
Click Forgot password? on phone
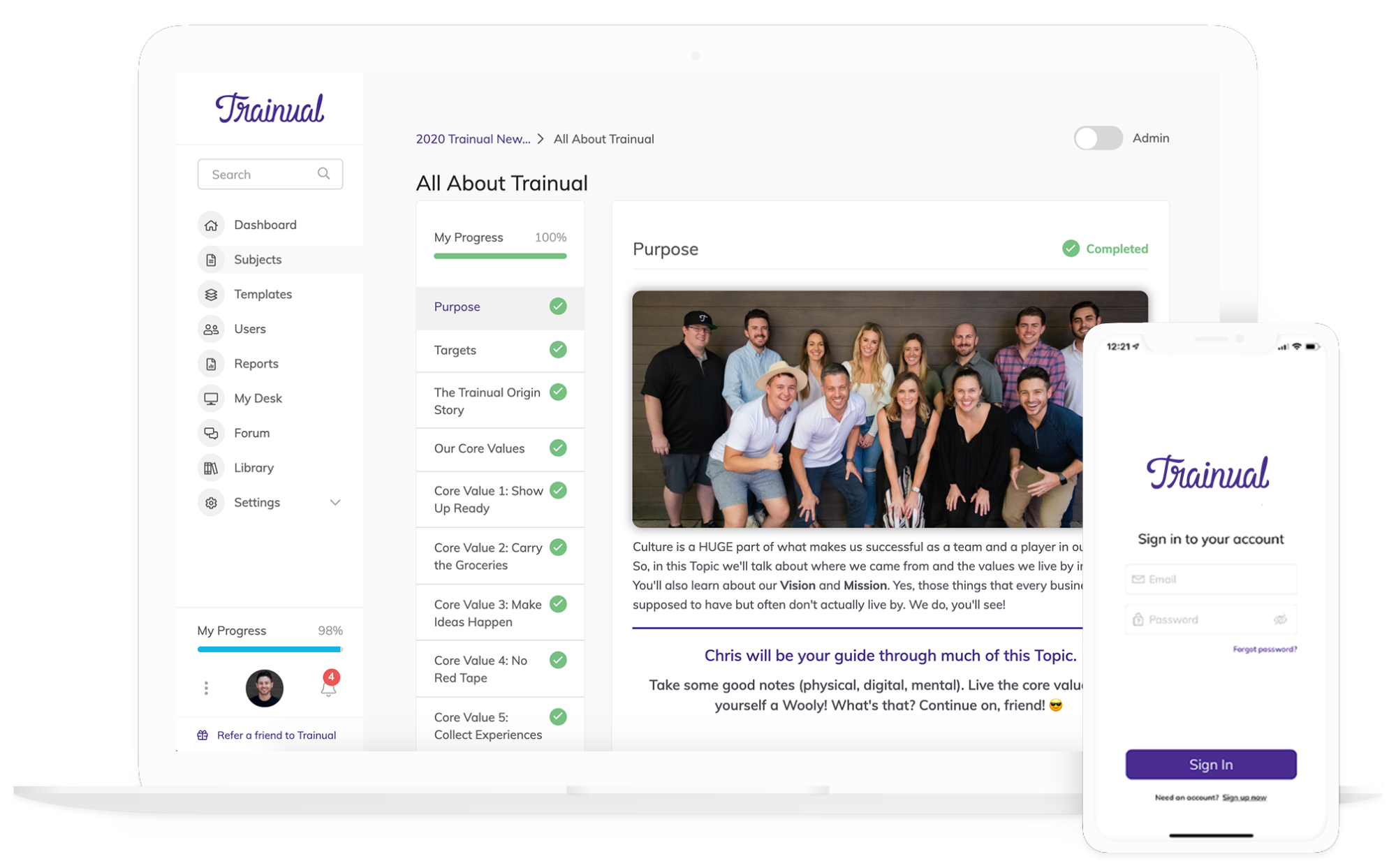tap(1265, 649)
